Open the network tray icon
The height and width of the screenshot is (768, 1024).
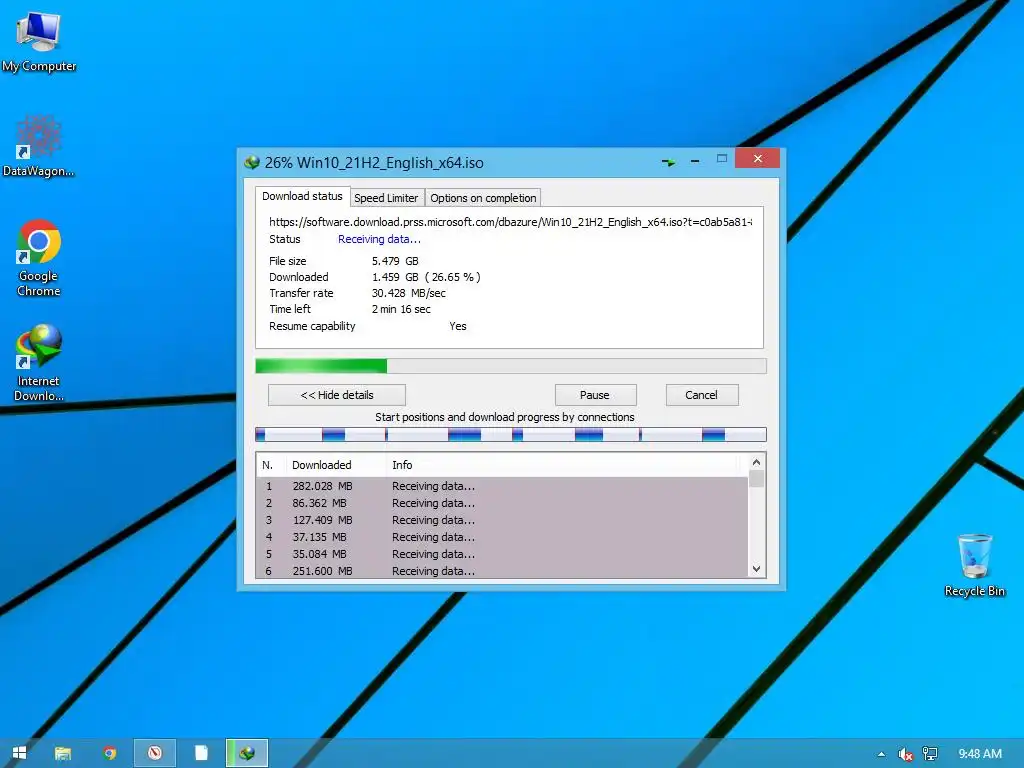click(930, 754)
